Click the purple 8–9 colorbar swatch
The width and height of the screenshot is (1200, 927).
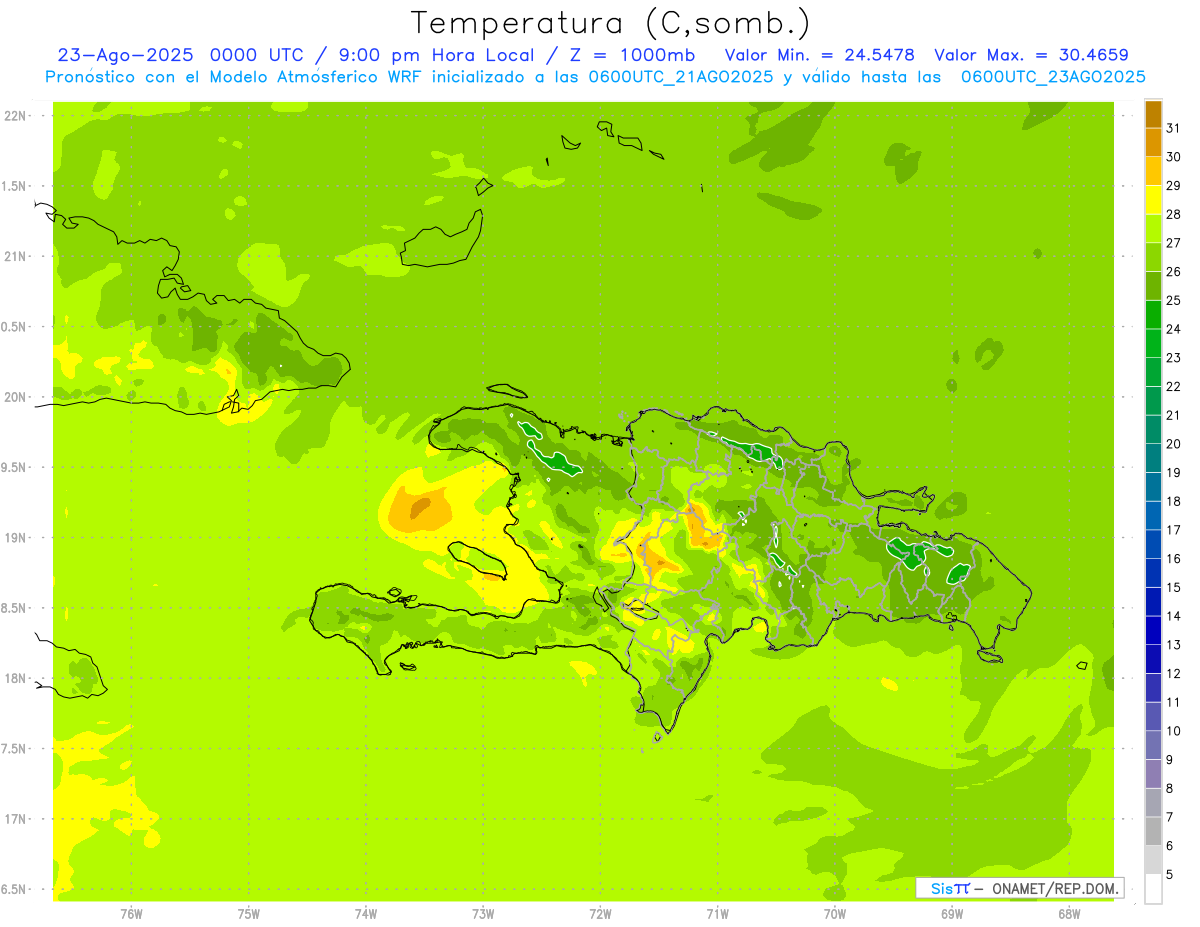1153,774
